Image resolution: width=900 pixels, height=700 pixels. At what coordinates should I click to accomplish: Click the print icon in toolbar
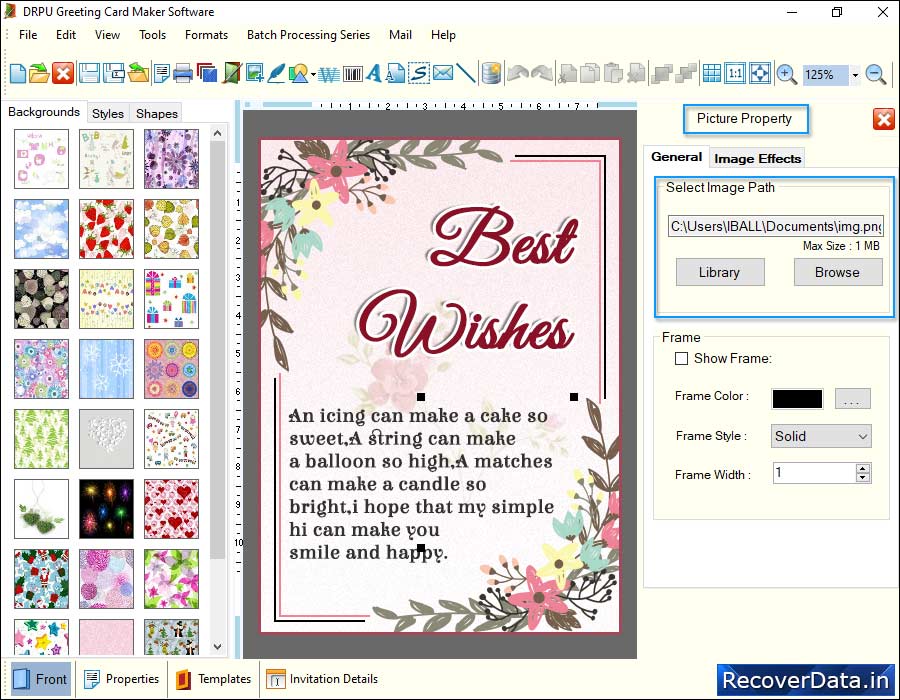[x=183, y=73]
